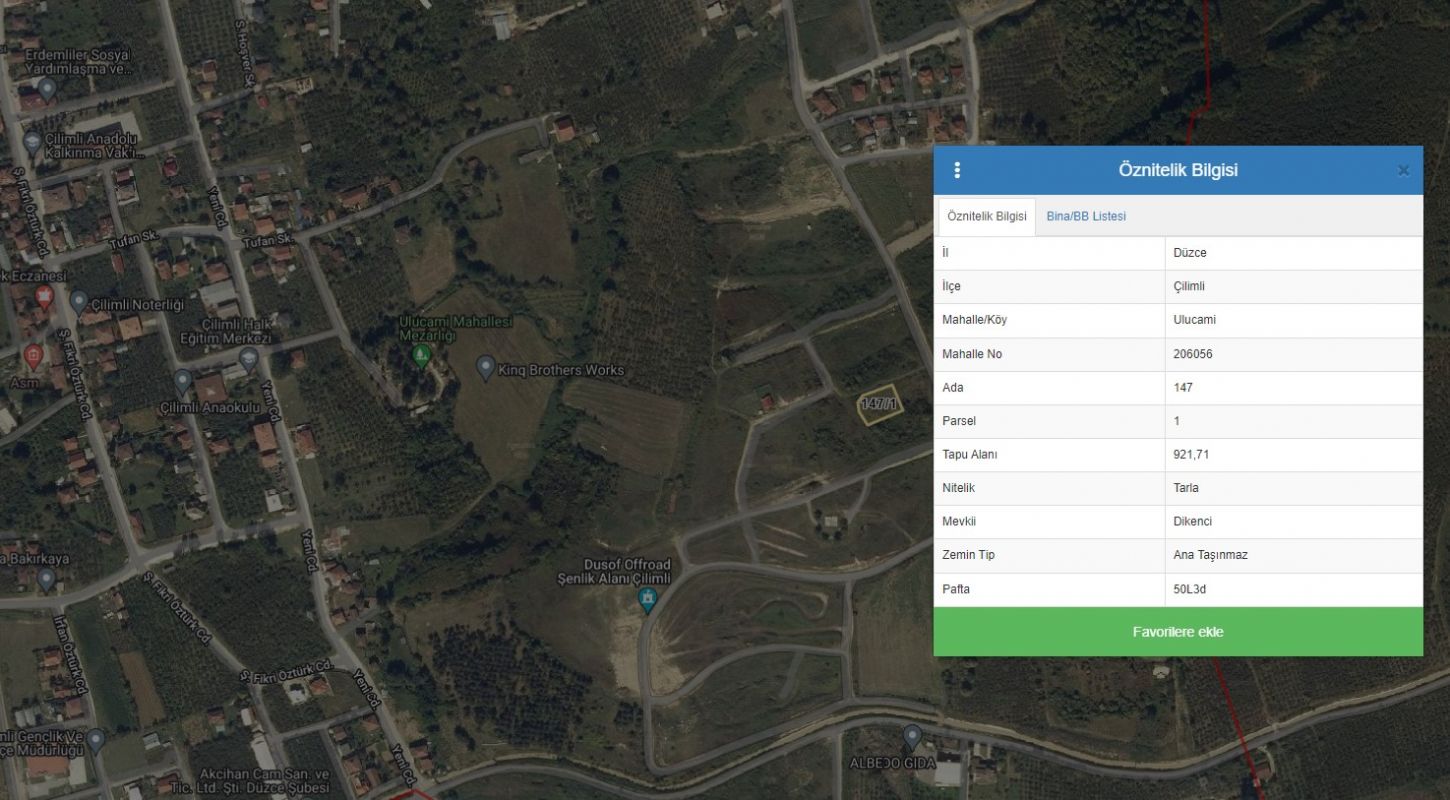Click the Çilimli Halk Eğitim Merkezi pin
Screen dimensions: 1450x800
pyautogui.click(x=249, y=359)
